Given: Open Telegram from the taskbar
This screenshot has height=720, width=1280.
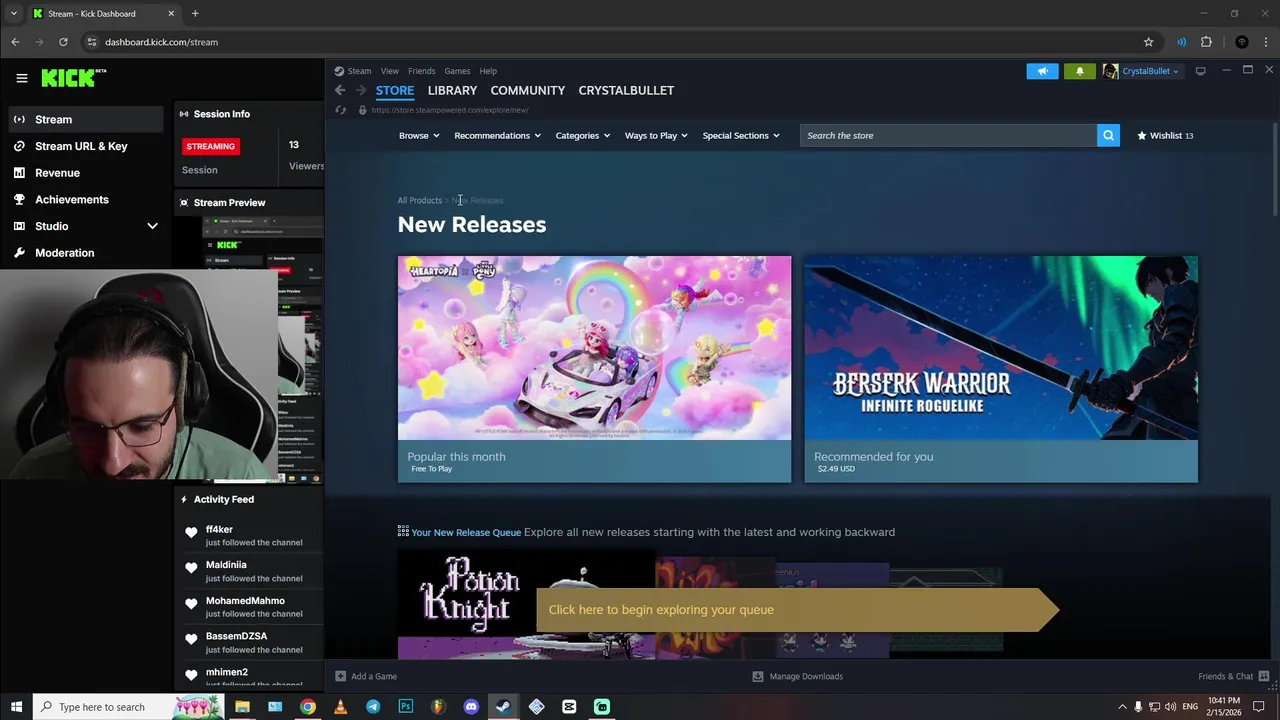Looking at the screenshot, I should (x=373, y=707).
